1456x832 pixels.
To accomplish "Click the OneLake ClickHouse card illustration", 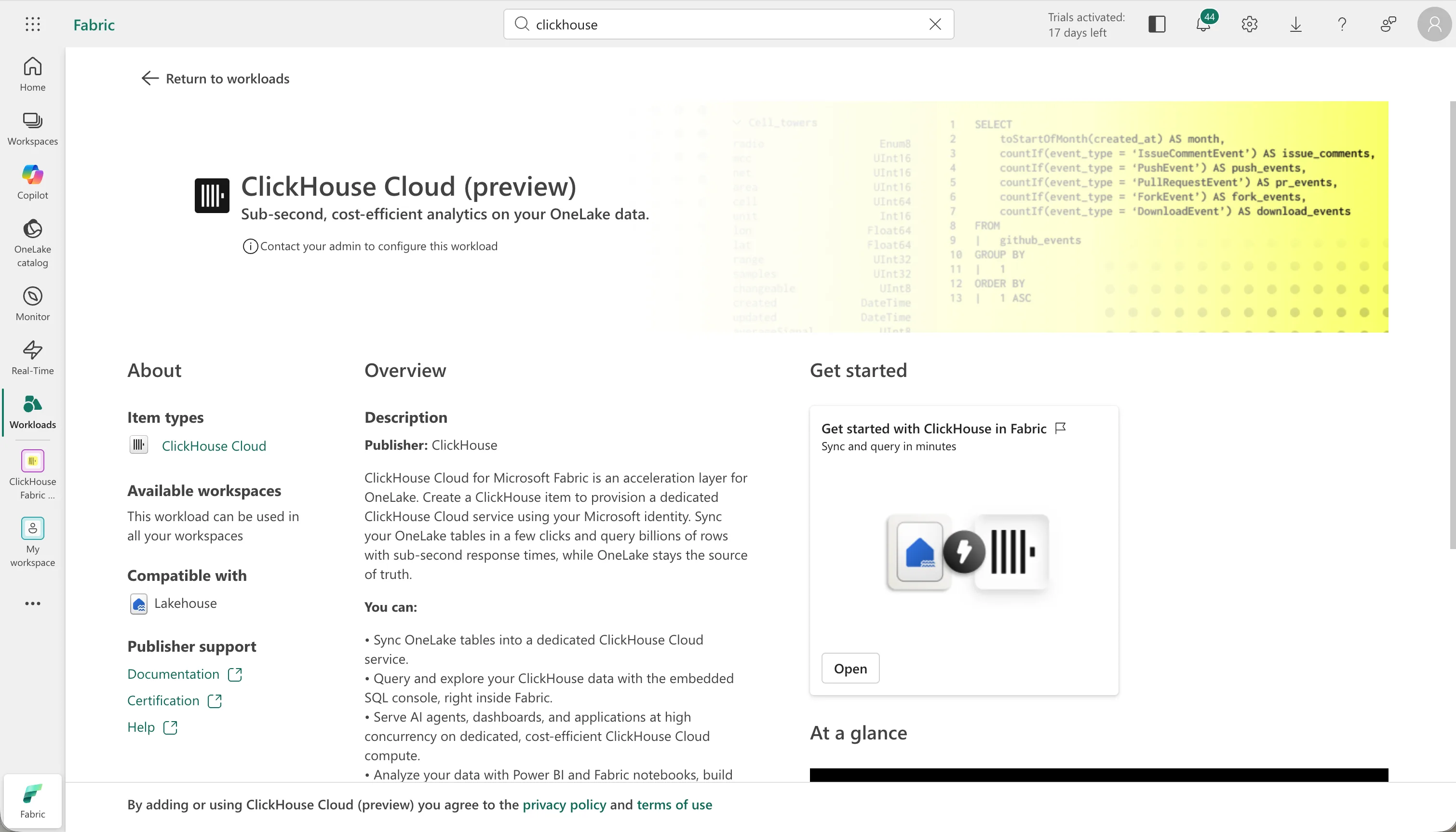I will coord(968,552).
